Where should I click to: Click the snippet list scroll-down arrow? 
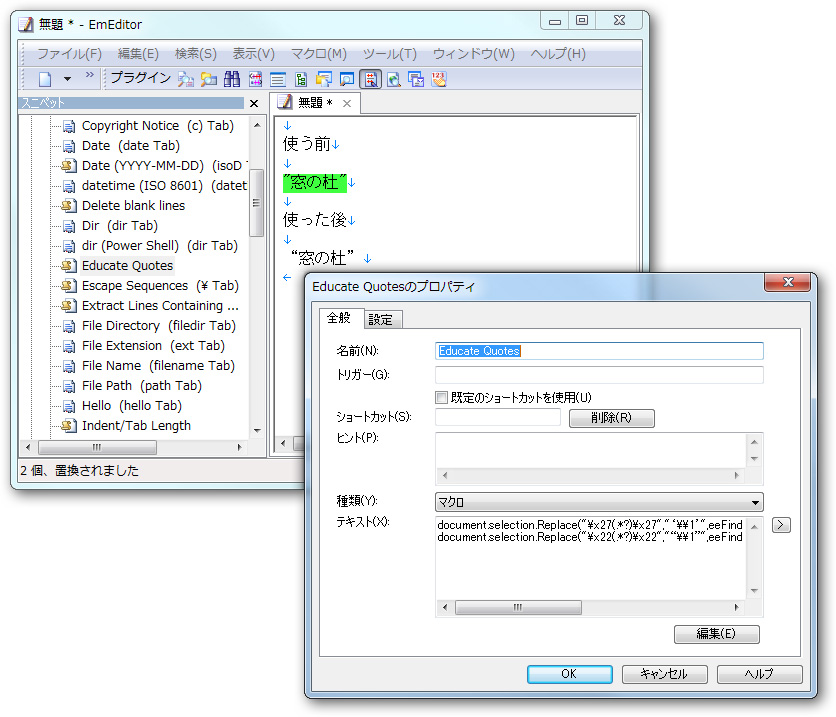click(x=258, y=430)
